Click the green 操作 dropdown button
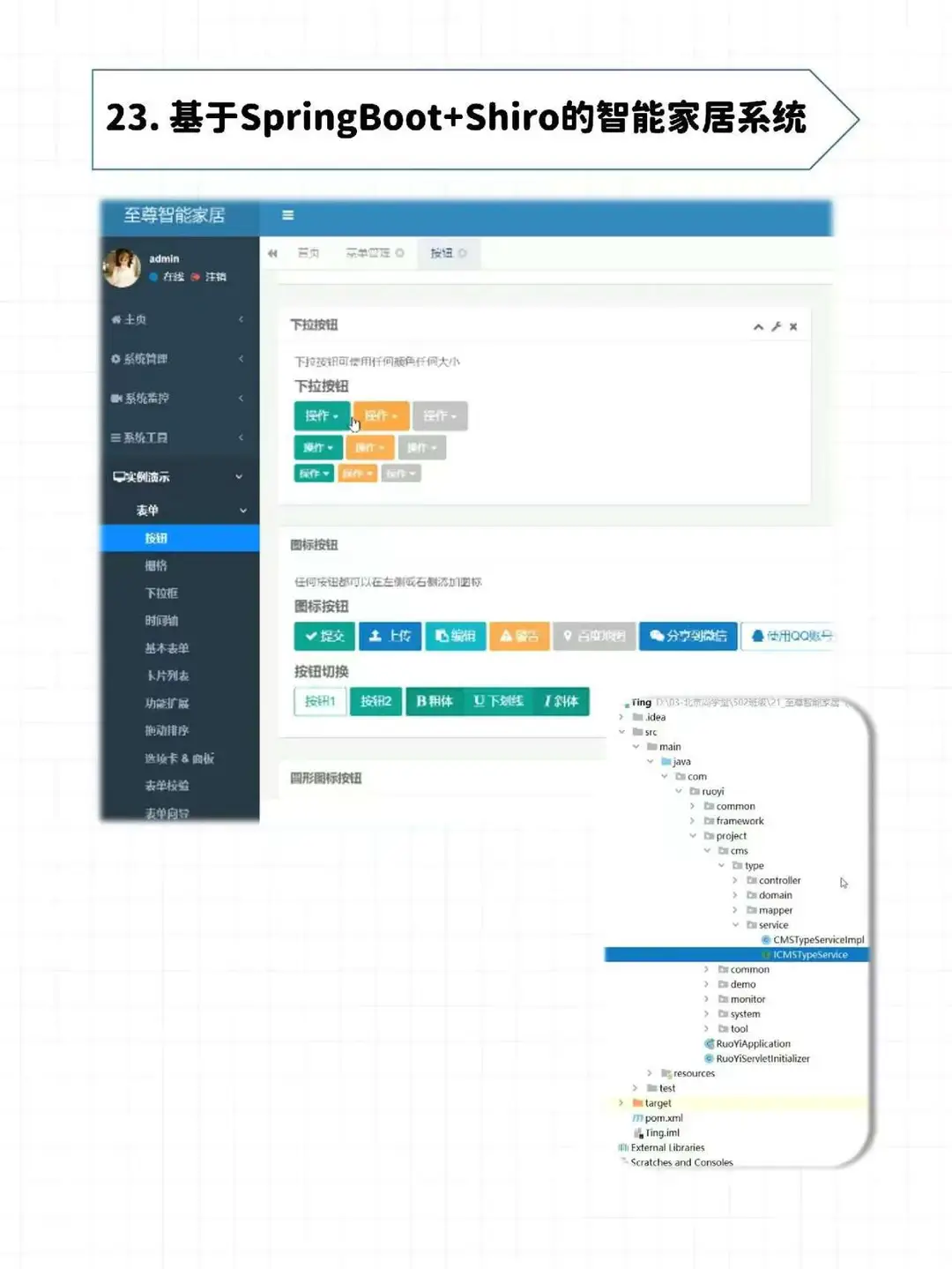 coord(321,415)
